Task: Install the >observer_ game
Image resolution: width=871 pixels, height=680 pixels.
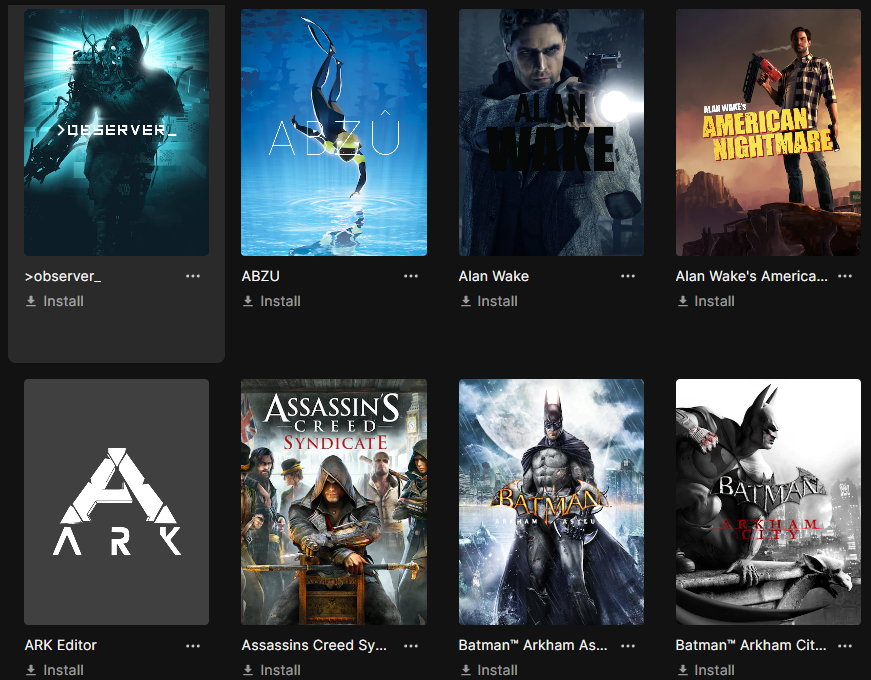Action: [55, 301]
